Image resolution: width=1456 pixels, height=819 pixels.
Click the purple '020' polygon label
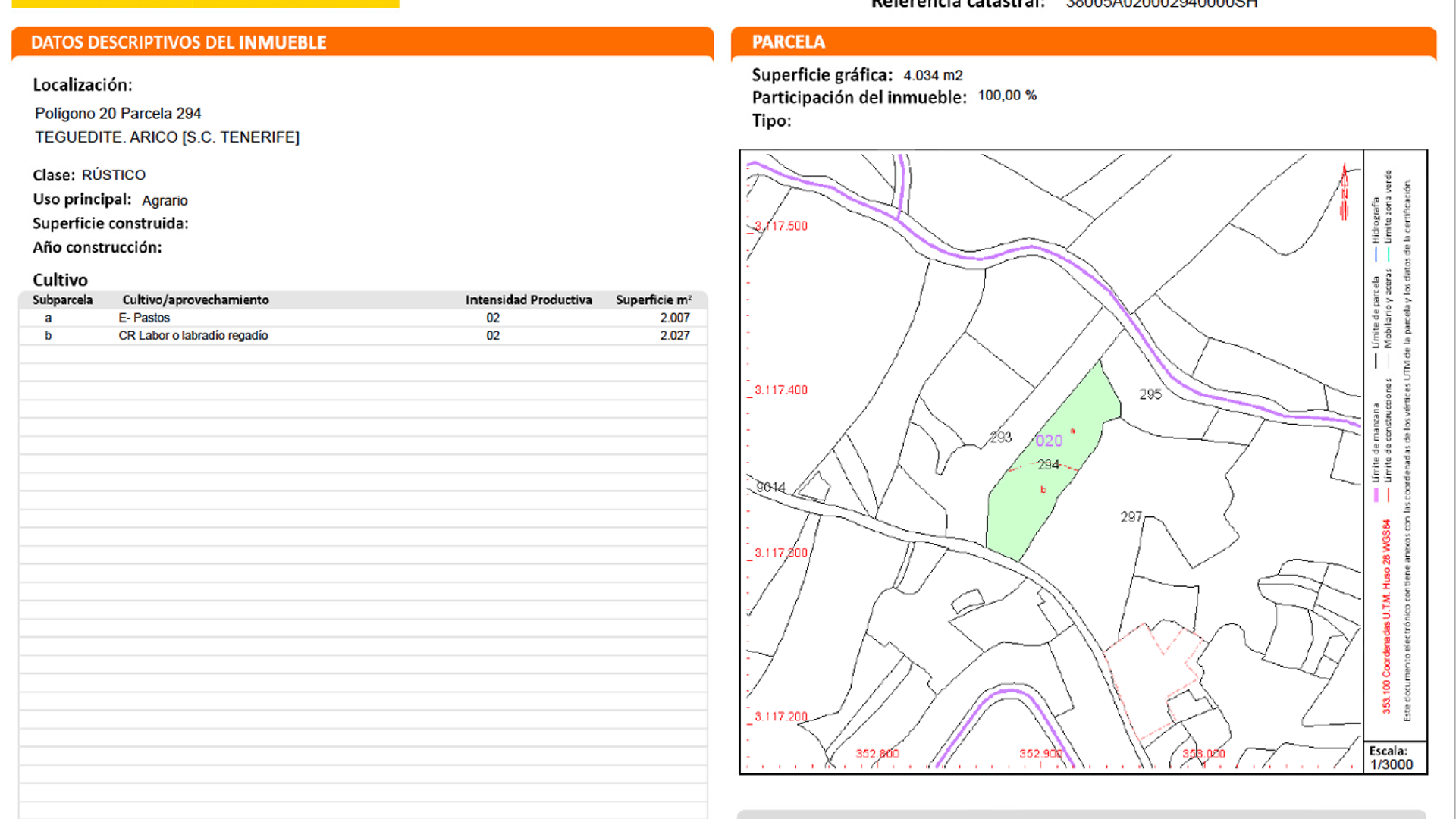[1049, 441]
